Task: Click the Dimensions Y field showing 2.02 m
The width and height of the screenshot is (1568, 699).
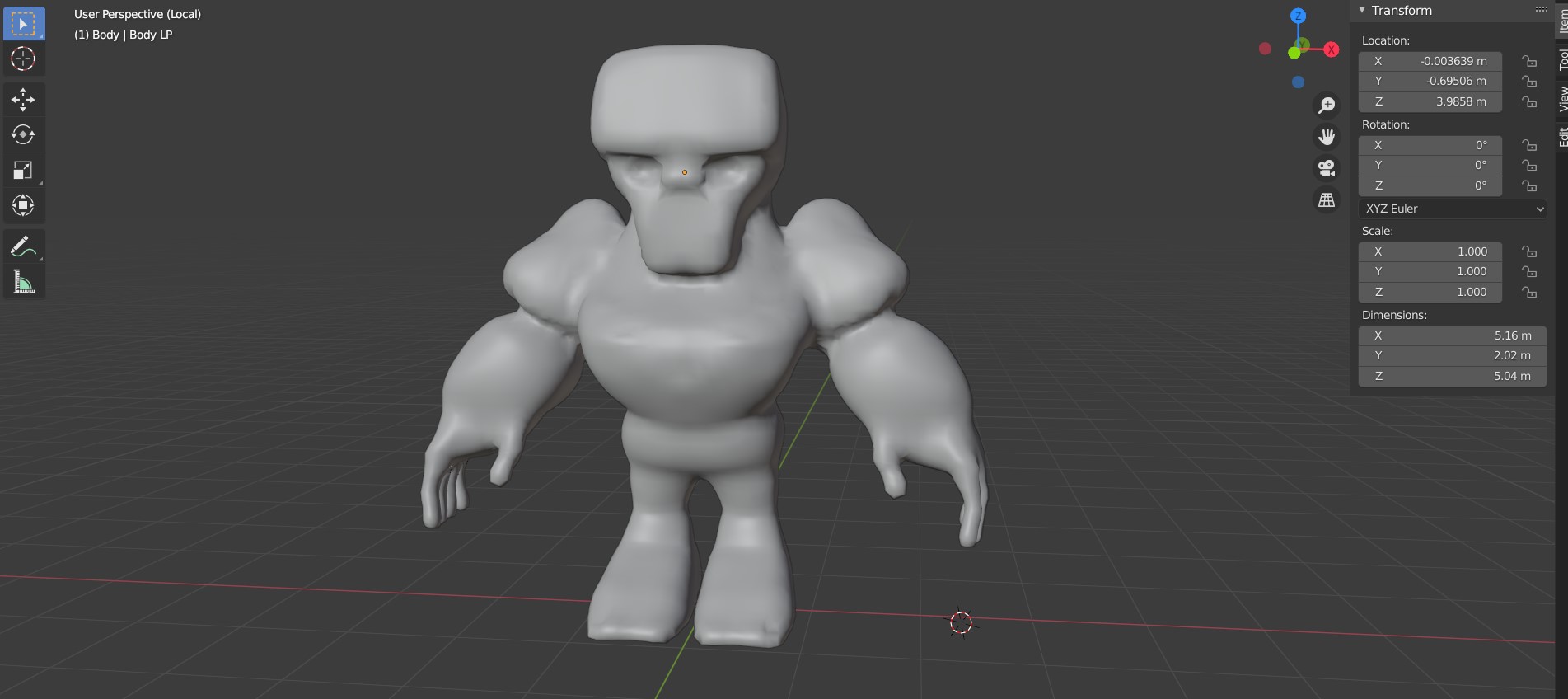Action: pos(1452,355)
